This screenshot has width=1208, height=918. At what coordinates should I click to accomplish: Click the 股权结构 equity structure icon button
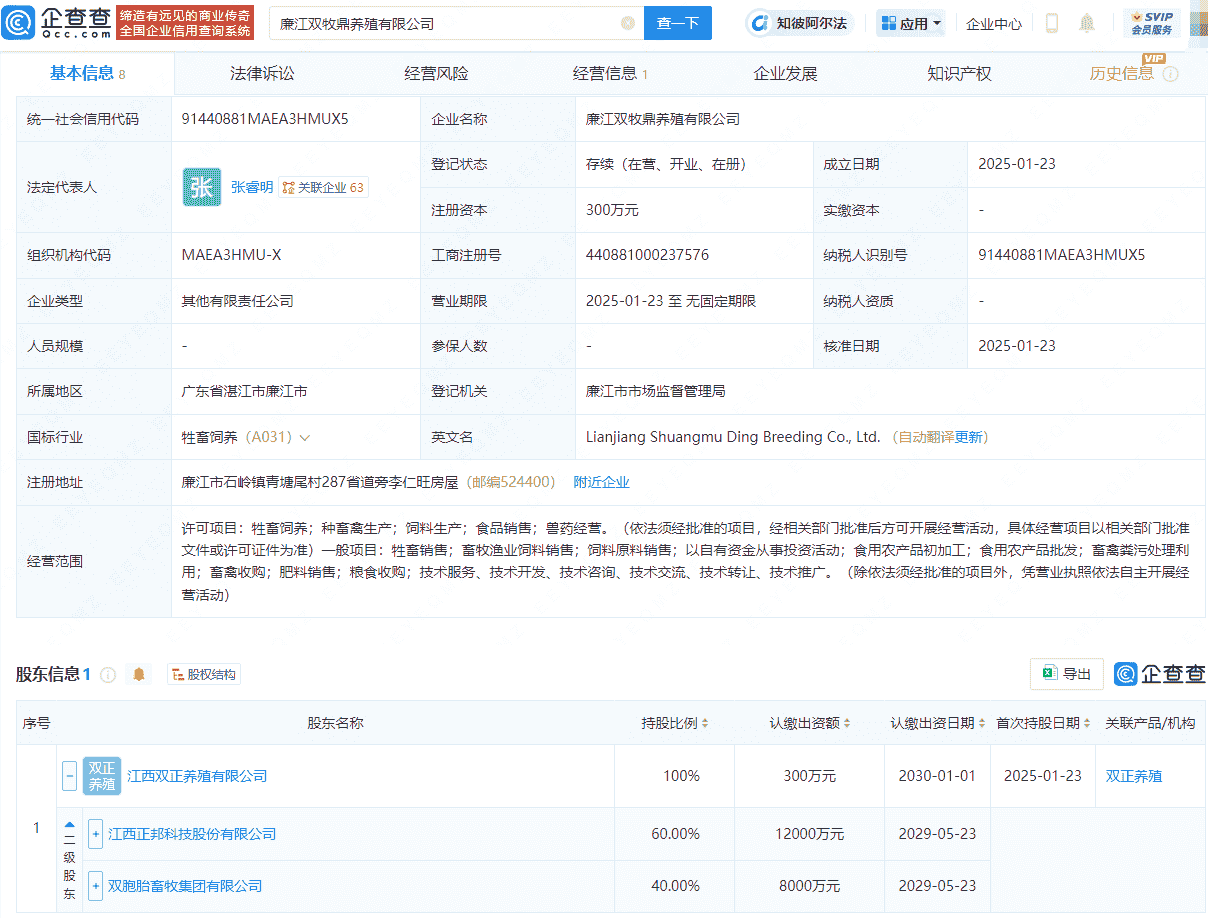(x=203, y=674)
